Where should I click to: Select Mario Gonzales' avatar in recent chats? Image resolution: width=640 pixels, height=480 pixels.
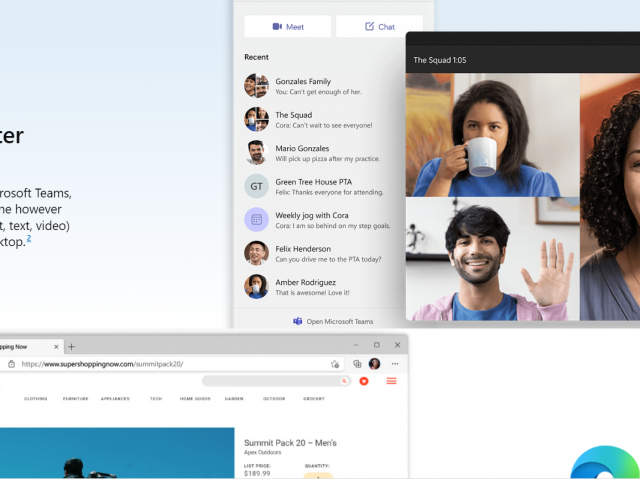(x=256, y=153)
